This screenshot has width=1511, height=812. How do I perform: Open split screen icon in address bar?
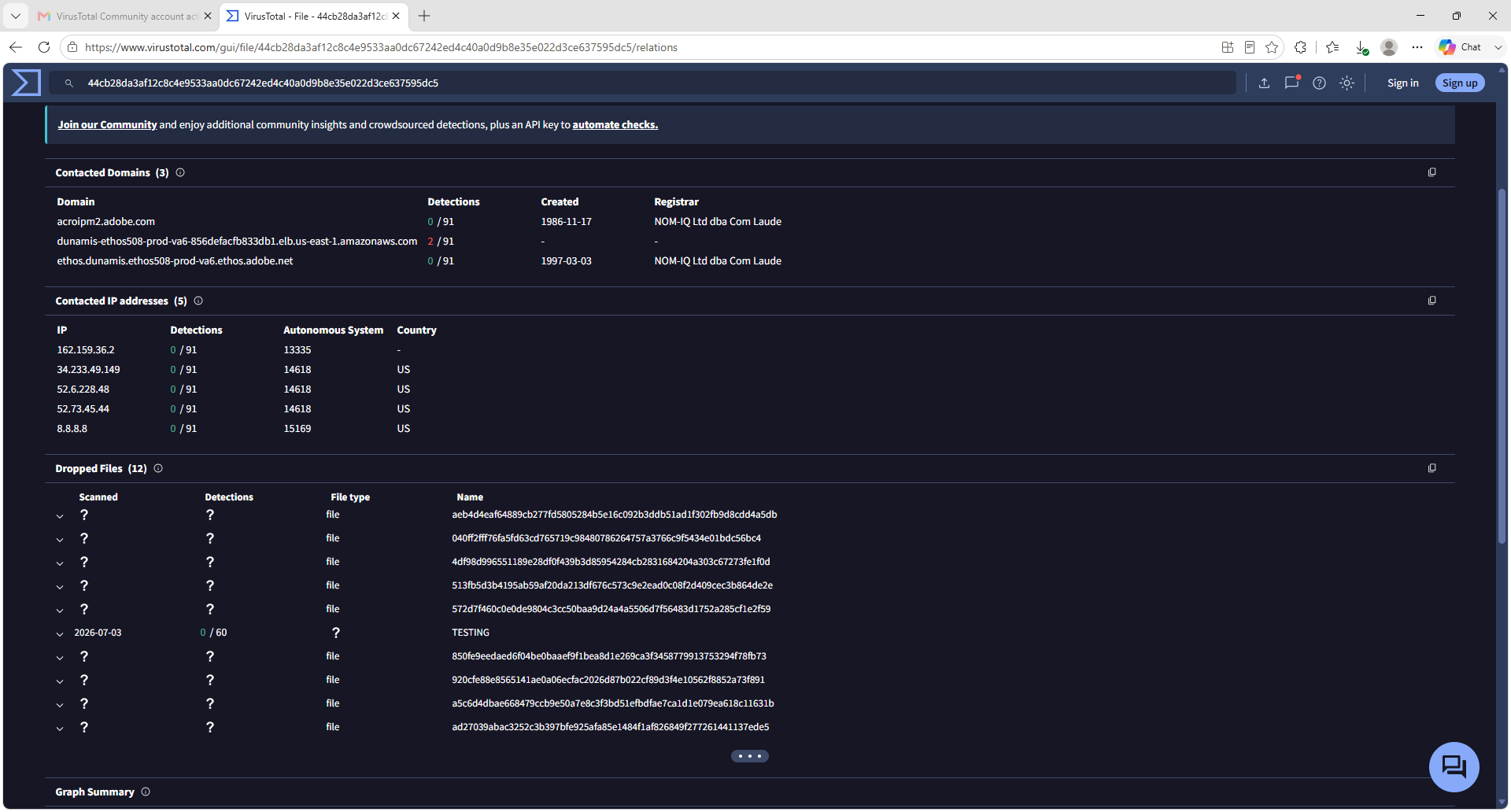pos(1228,47)
